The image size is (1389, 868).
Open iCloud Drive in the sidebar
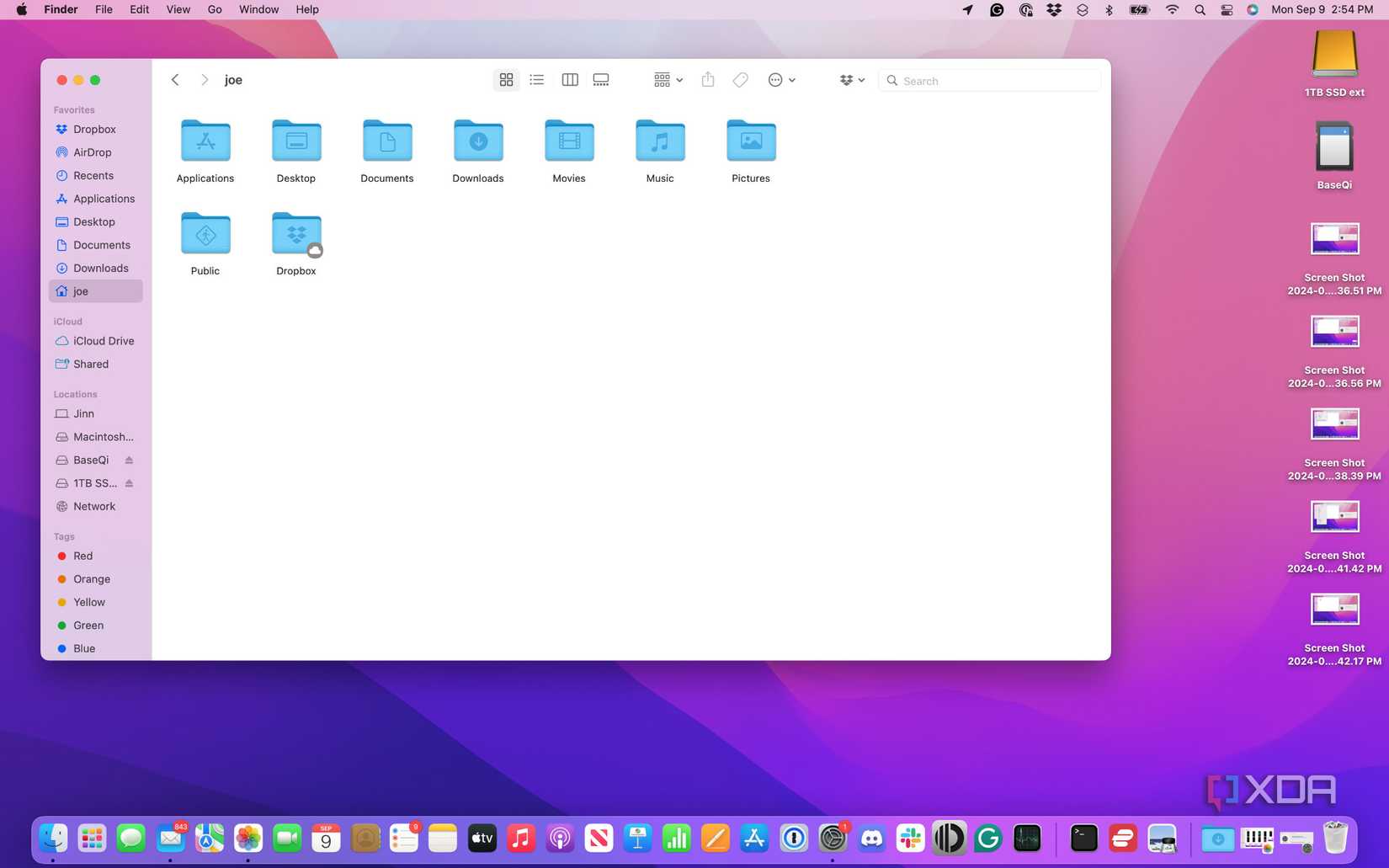coord(95,341)
